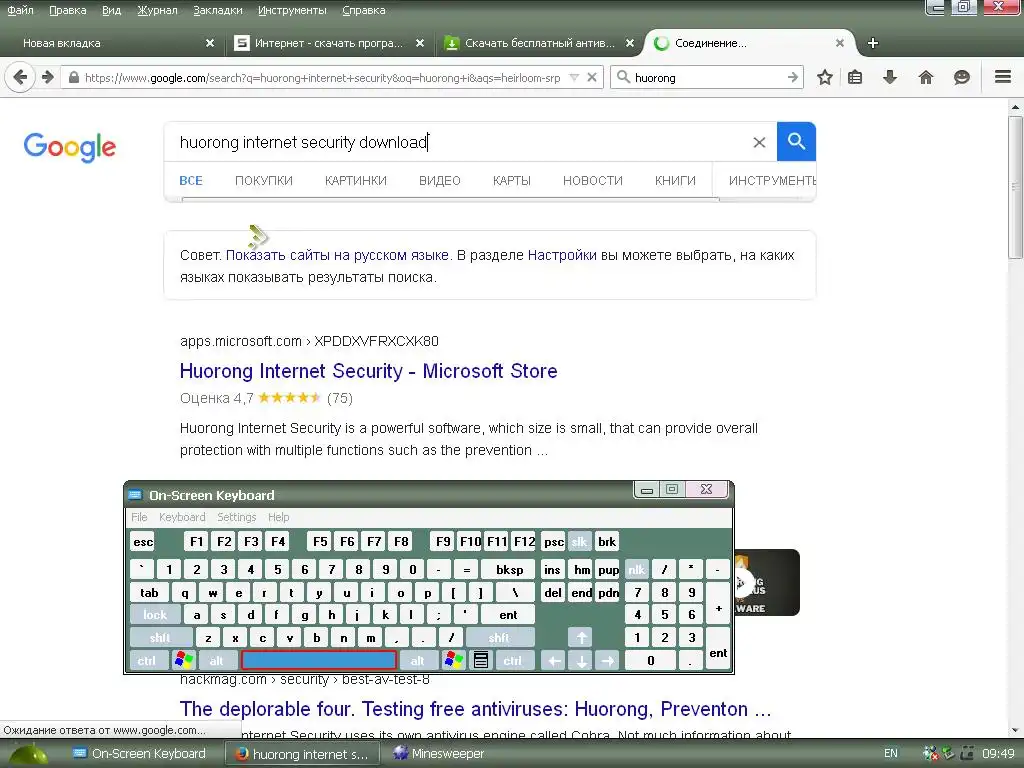1024x768 pixels.
Task: Click the tab key on keyboard
Action: click(150, 592)
